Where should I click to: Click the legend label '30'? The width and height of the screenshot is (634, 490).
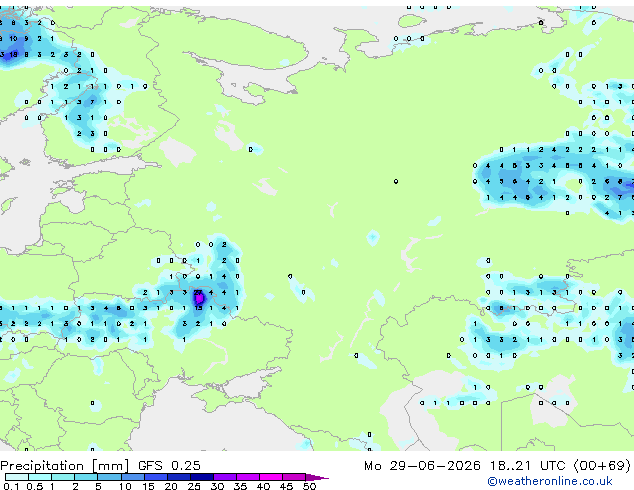coord(217,486)
